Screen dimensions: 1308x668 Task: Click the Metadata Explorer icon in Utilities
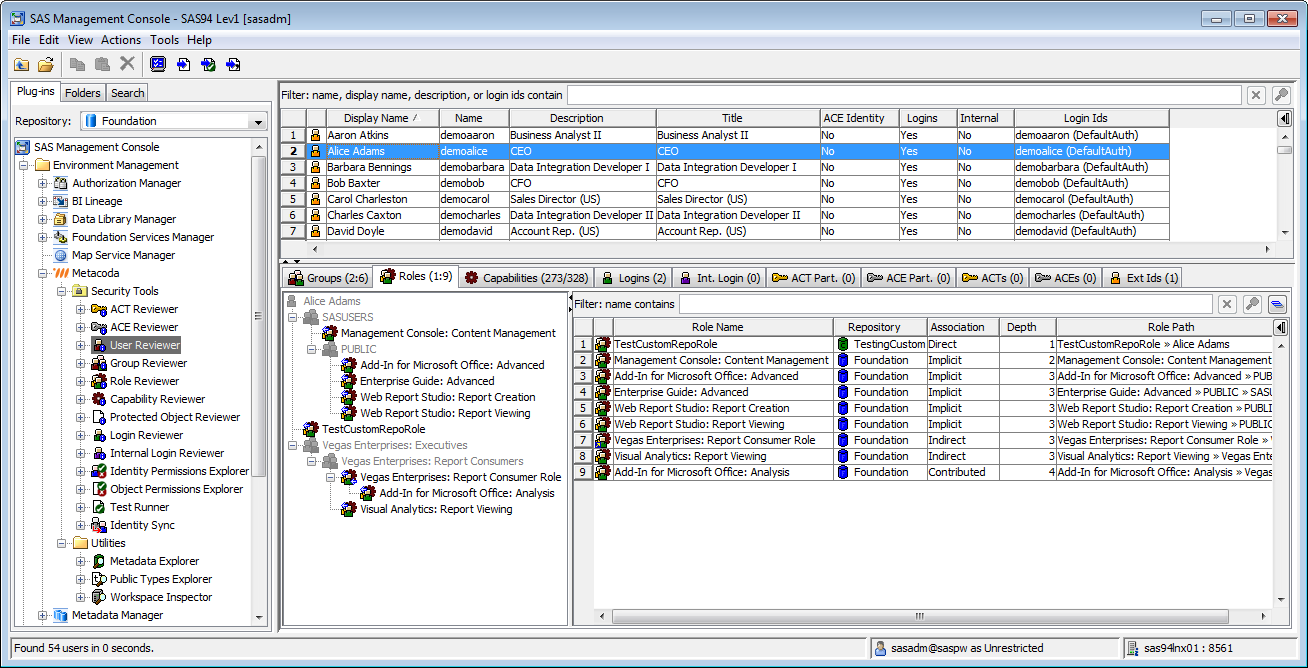(x=99, y=561)
